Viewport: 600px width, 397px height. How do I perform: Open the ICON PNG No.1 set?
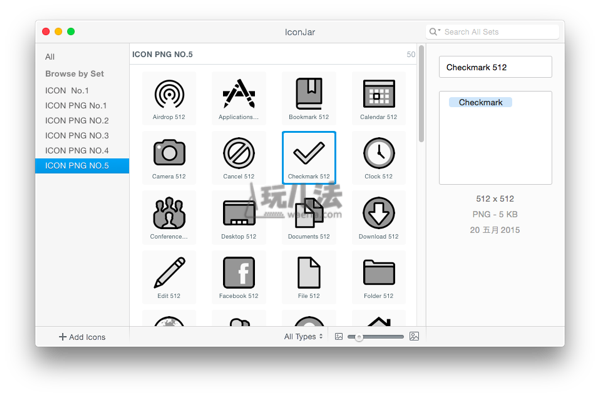click(76, 106)
